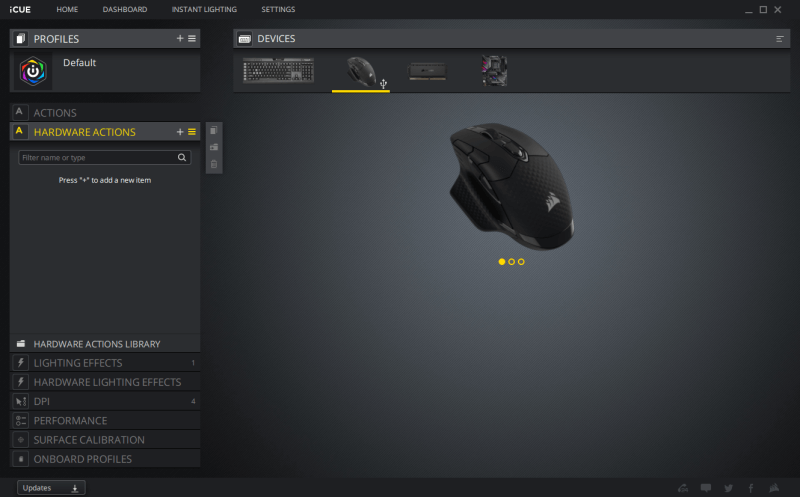Open the Devices panel options menu

point(780,39)
